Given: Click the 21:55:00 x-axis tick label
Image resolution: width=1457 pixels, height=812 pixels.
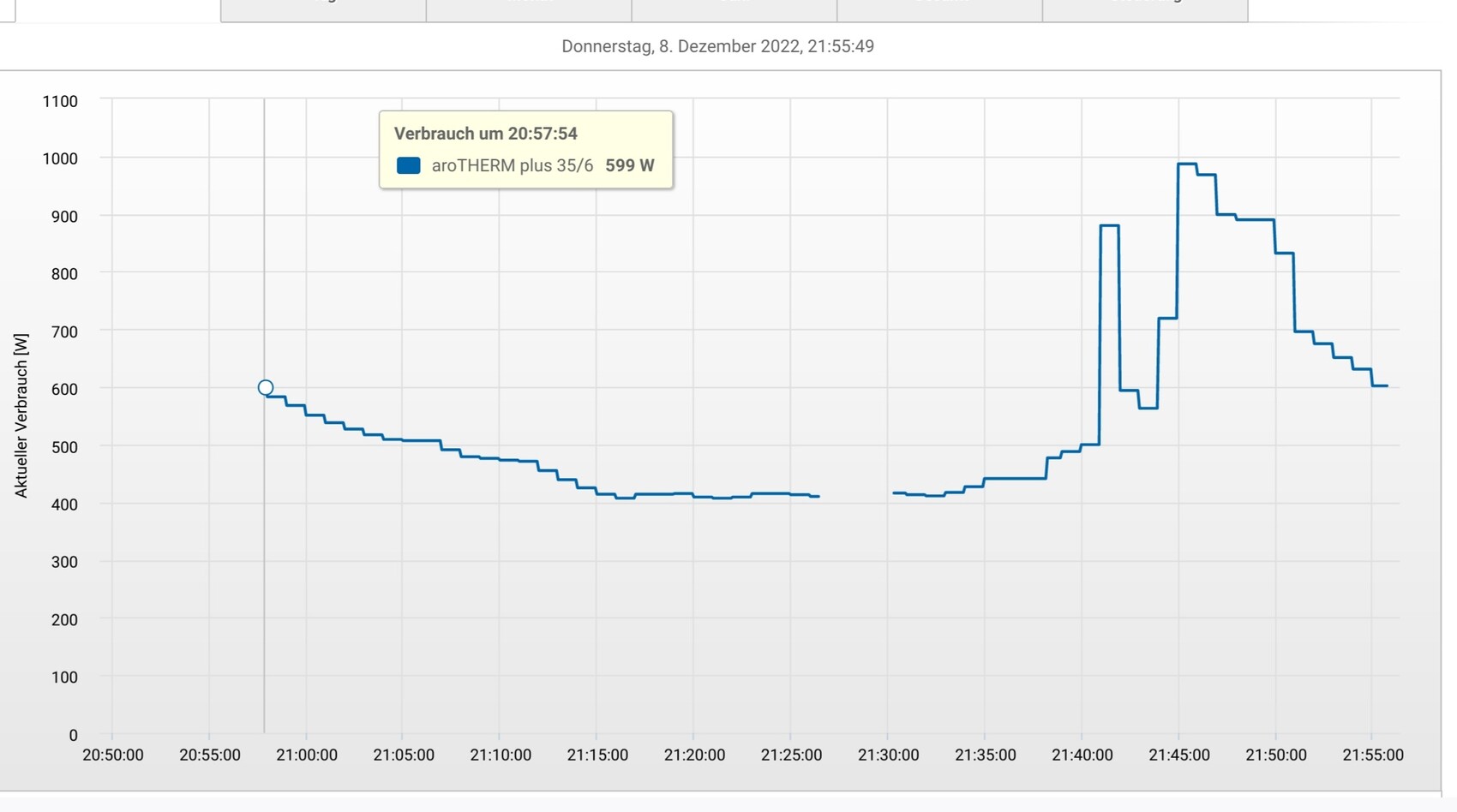Looking at the screenshot, I should tap(1372, 755).
